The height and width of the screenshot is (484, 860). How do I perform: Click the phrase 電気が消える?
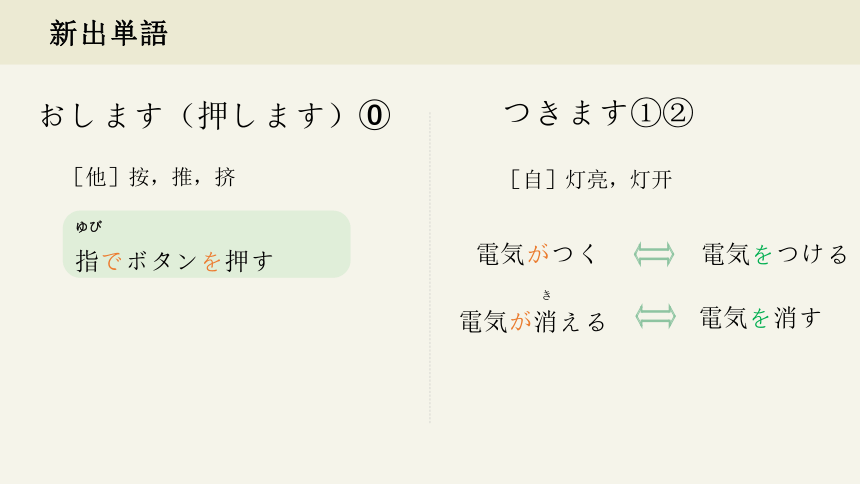[x=533, y=322]
